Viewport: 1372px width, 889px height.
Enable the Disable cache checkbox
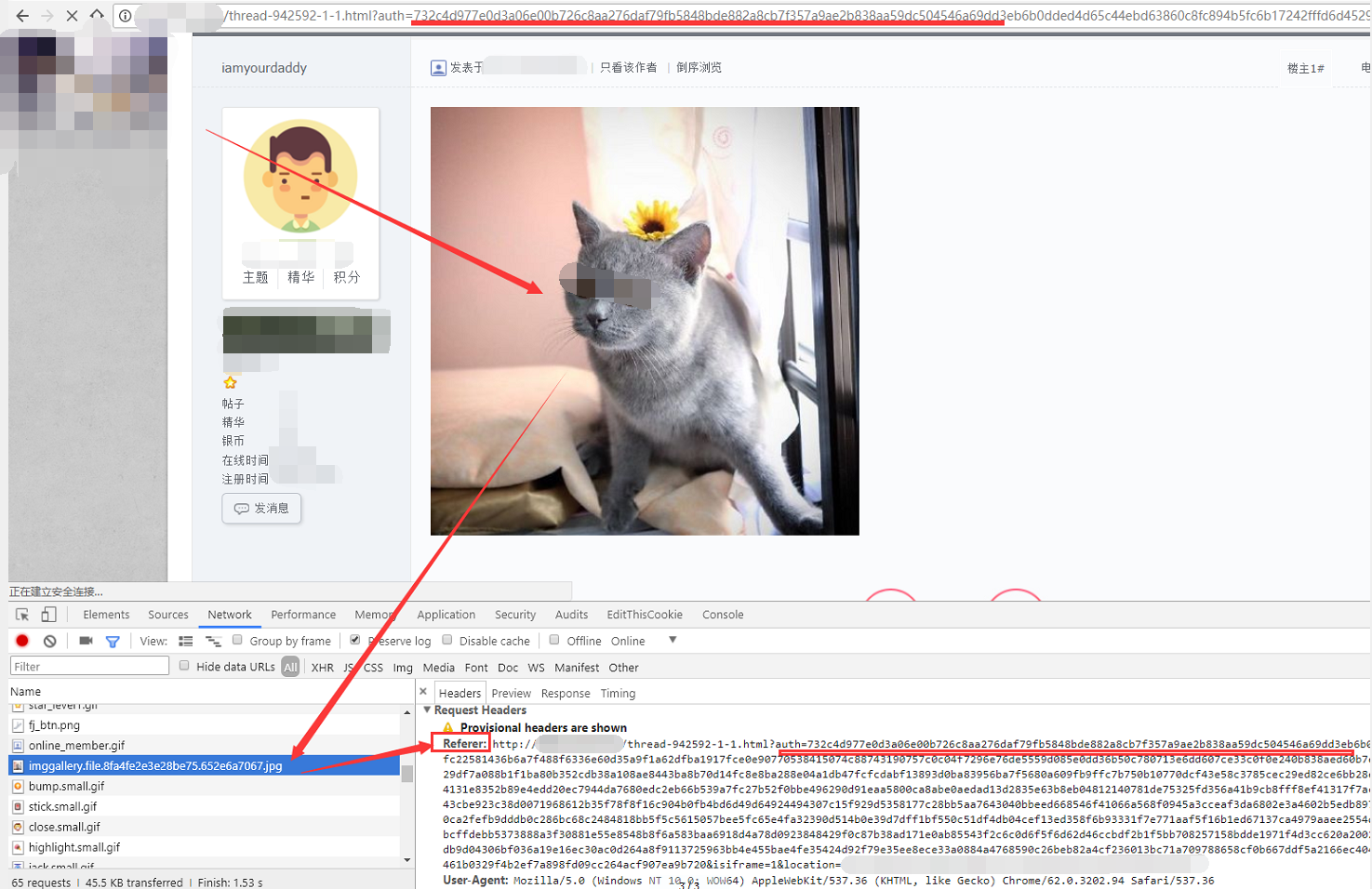(447, 640)
